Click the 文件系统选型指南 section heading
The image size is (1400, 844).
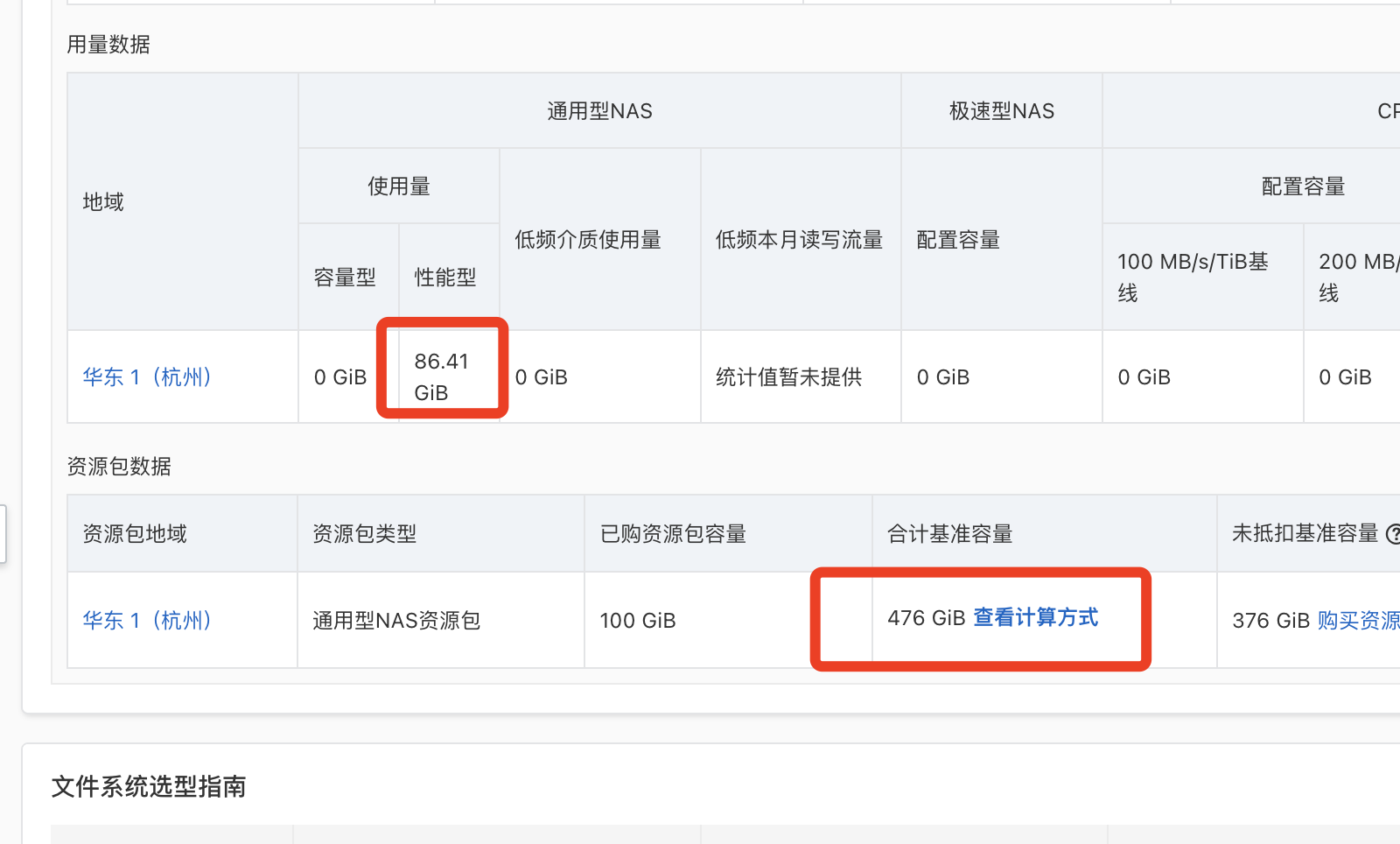click(149, 786)
